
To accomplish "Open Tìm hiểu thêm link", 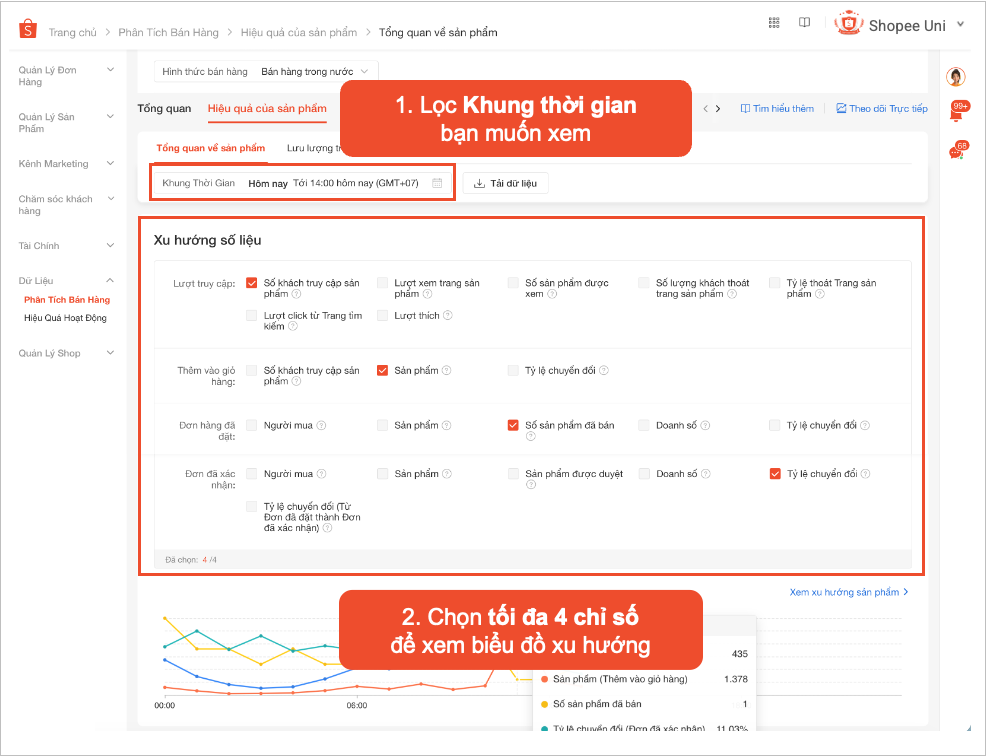I will pos(777,109).
